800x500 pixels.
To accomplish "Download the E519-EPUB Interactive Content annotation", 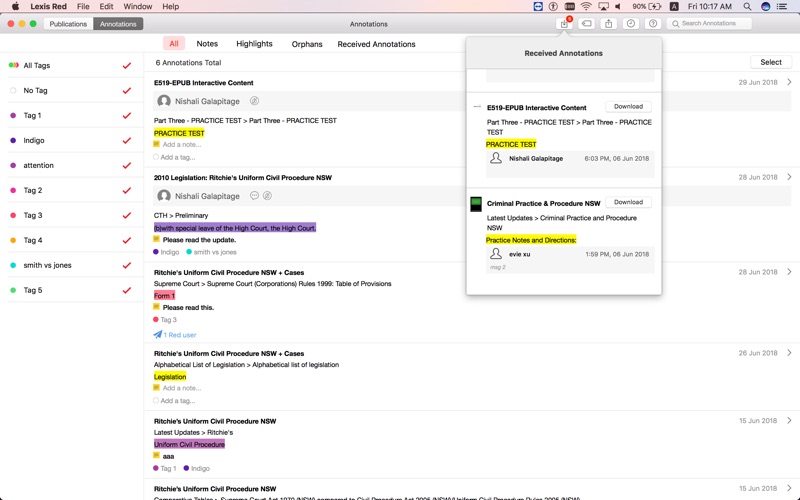I will pos(628,107).
